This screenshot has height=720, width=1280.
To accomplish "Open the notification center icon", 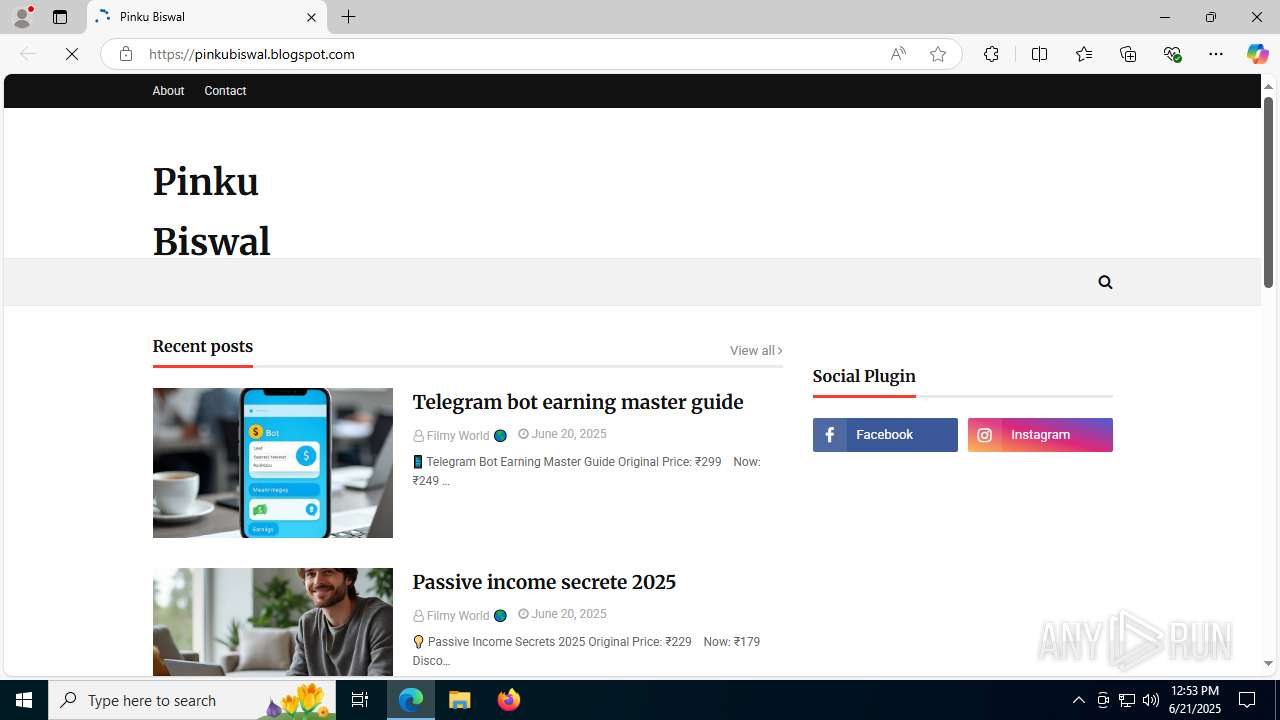I will (x=1247, y=700).
